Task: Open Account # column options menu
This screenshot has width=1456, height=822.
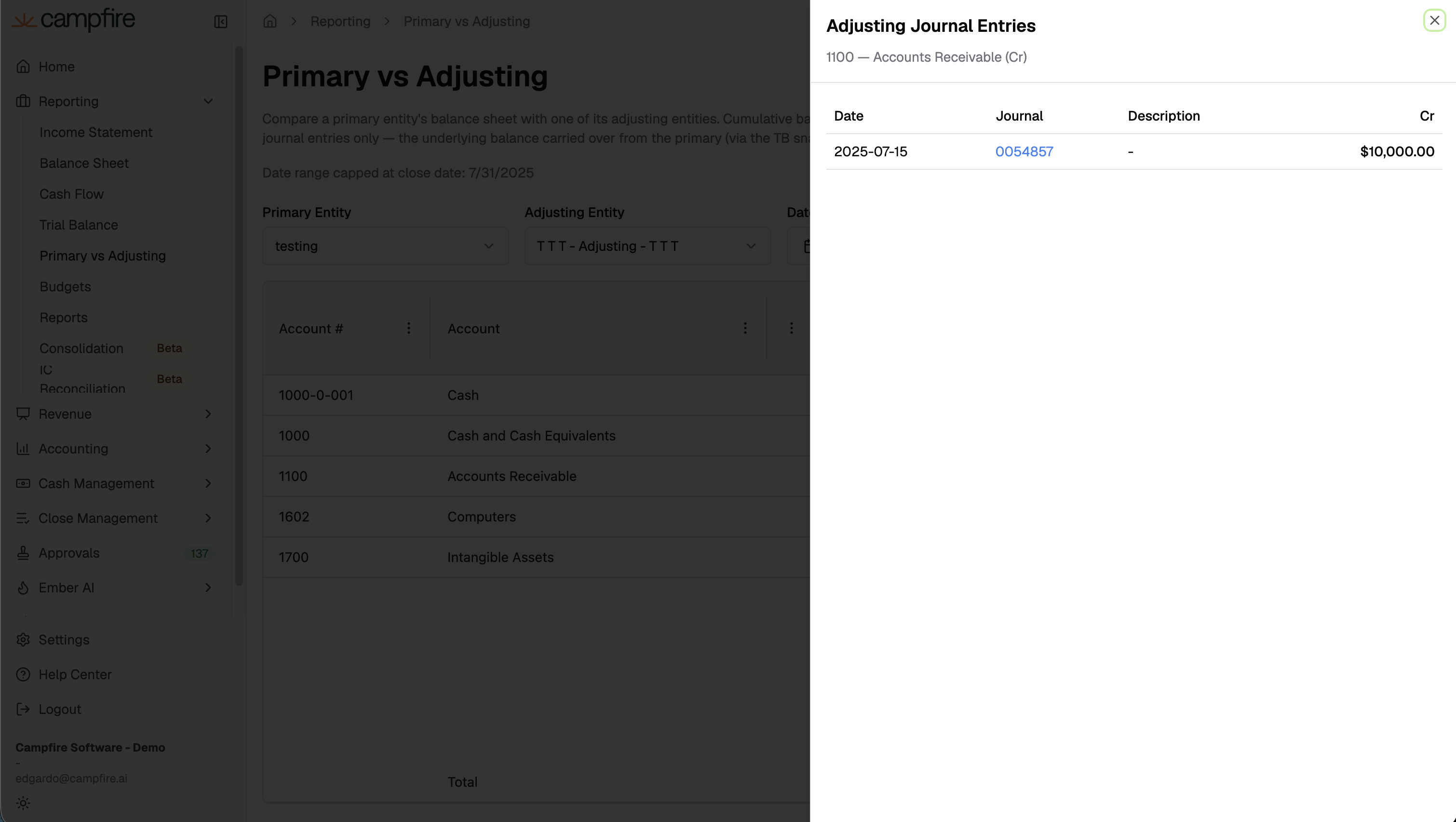Action: point(409,328)
